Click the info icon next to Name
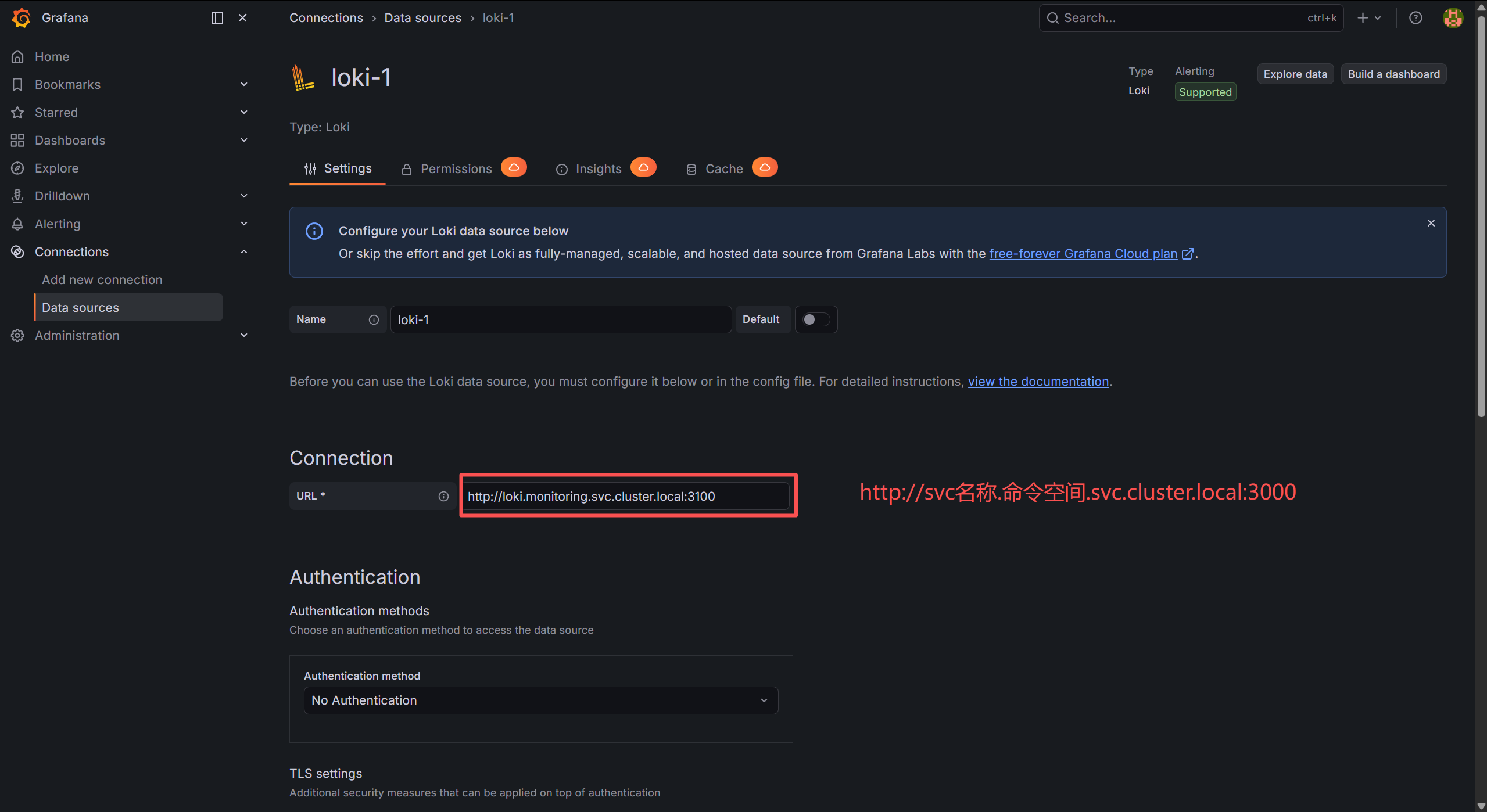Viewport: 1487px width, 812px height. click(374, 319)
